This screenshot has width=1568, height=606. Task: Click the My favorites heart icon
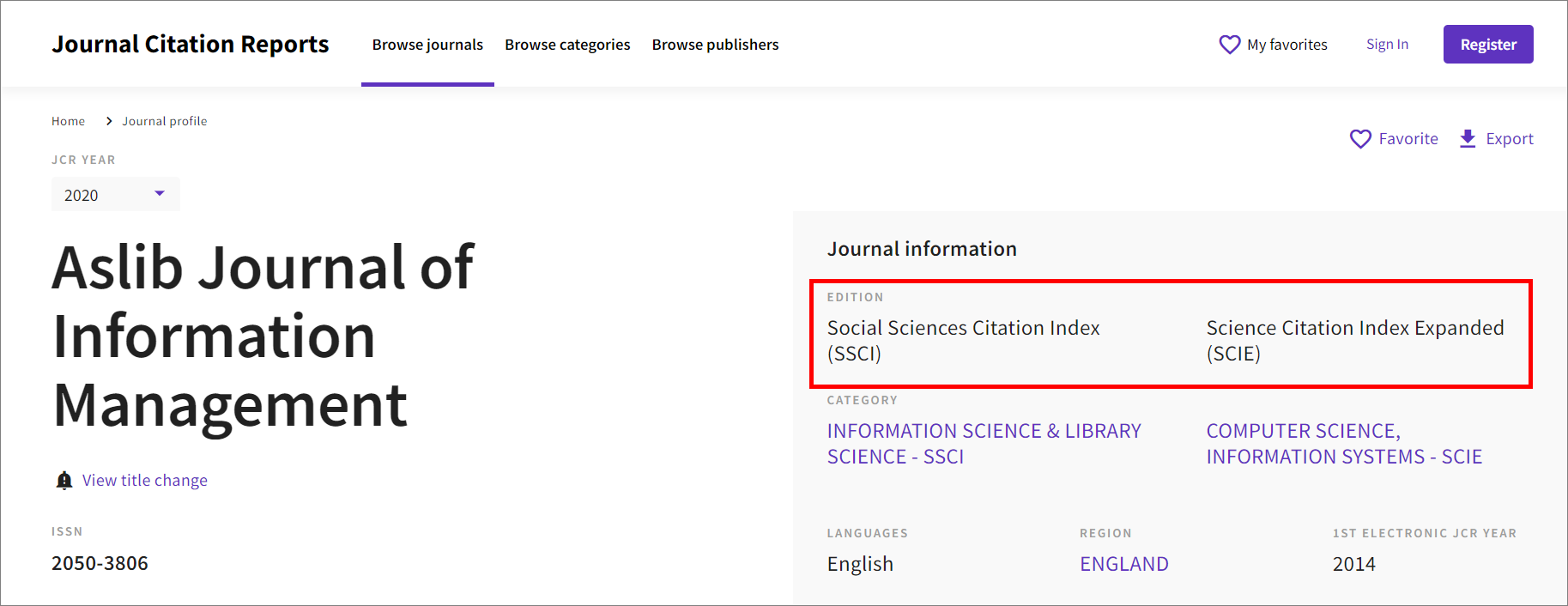click(x=1230, y=45)
